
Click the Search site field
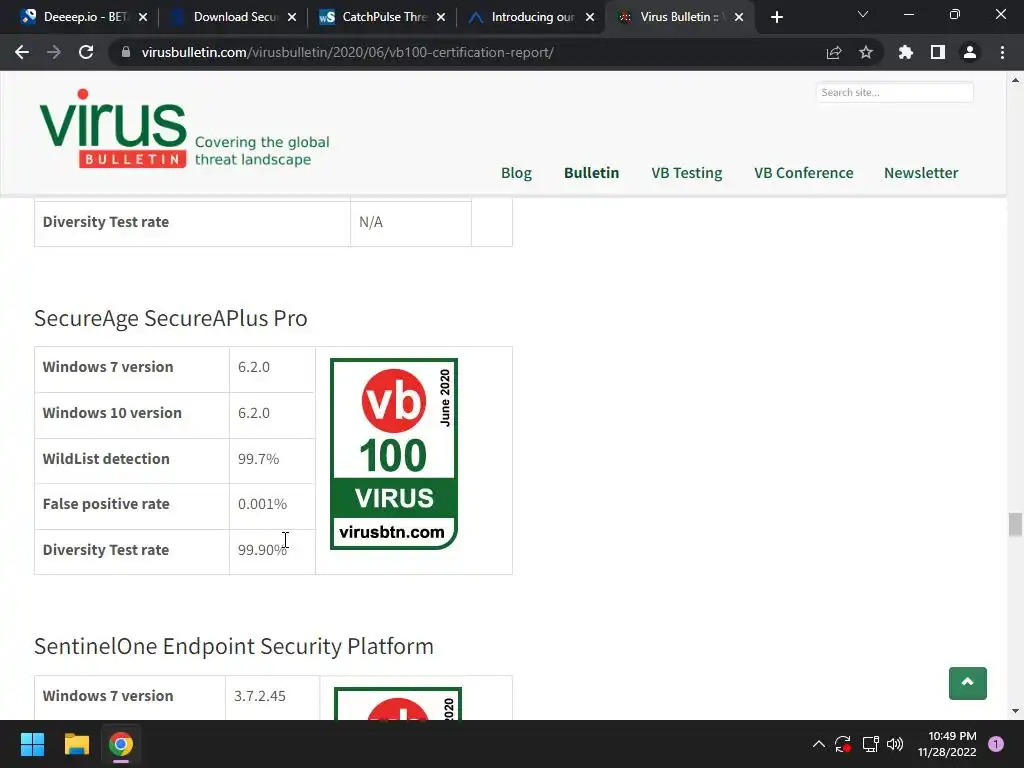point(894,92)
